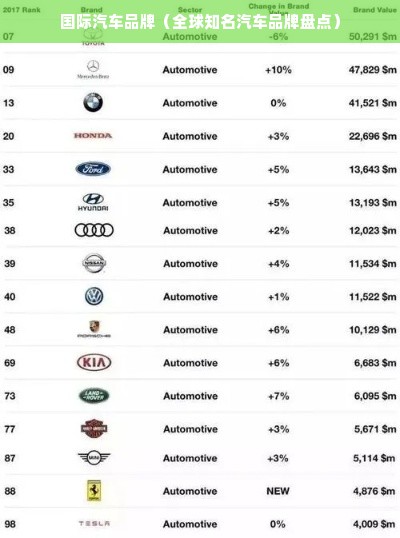Select the Tesla wordmark logo
The height and width of the screenshot is (538, 400).
(94, 524)
